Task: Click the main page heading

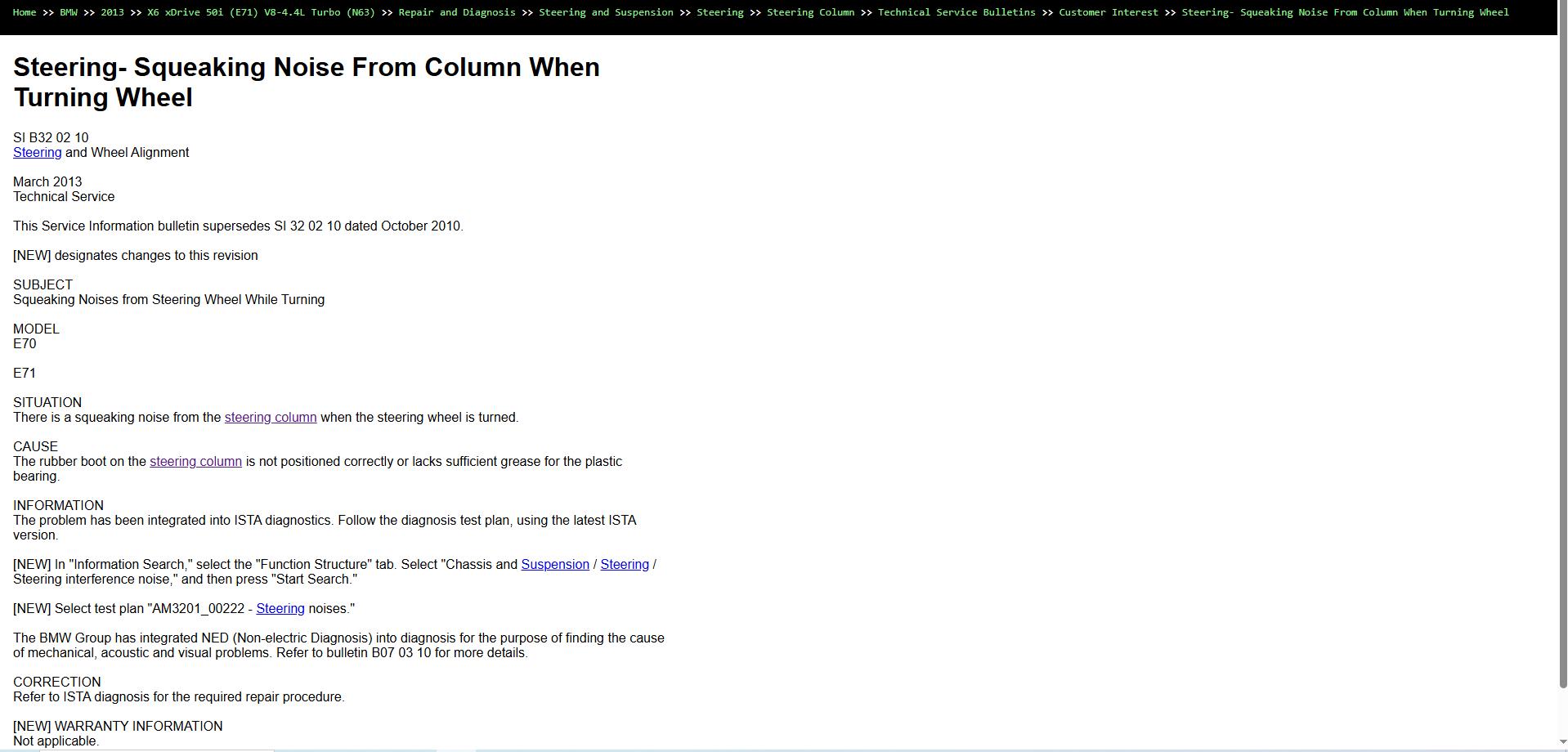Action: coord(307,82)
